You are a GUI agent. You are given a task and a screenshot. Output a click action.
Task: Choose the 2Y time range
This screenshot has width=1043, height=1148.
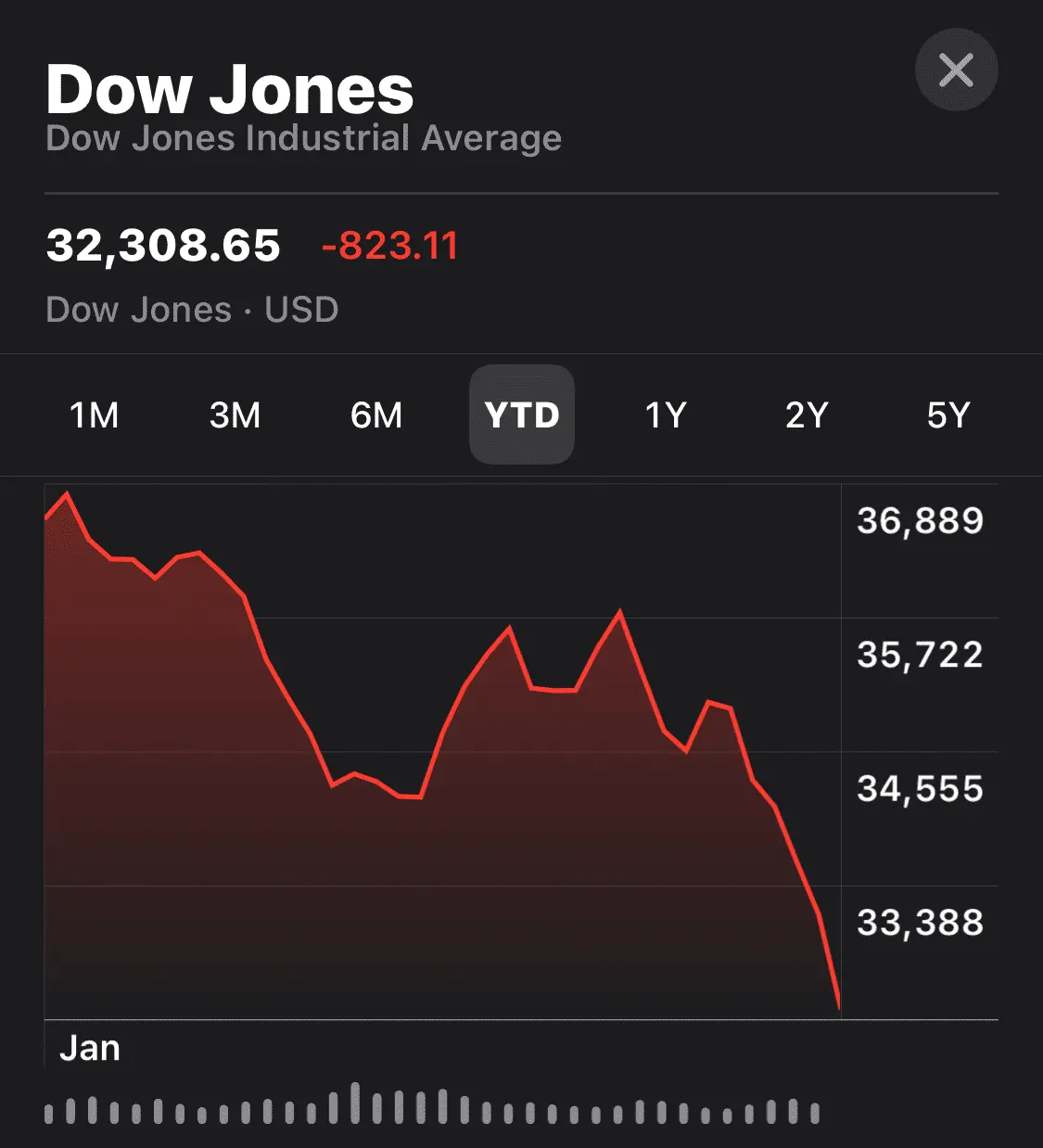point(807,415)
